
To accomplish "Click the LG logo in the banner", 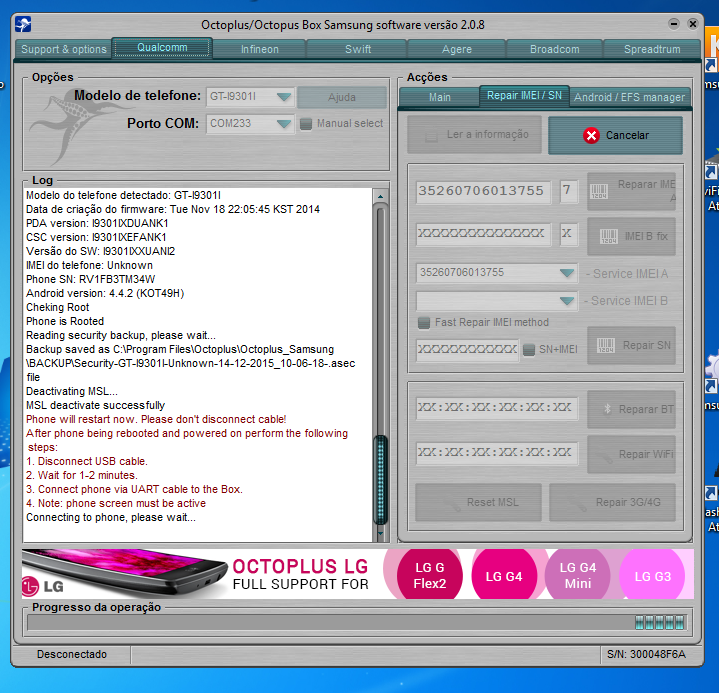I will (x=42, y=586).
